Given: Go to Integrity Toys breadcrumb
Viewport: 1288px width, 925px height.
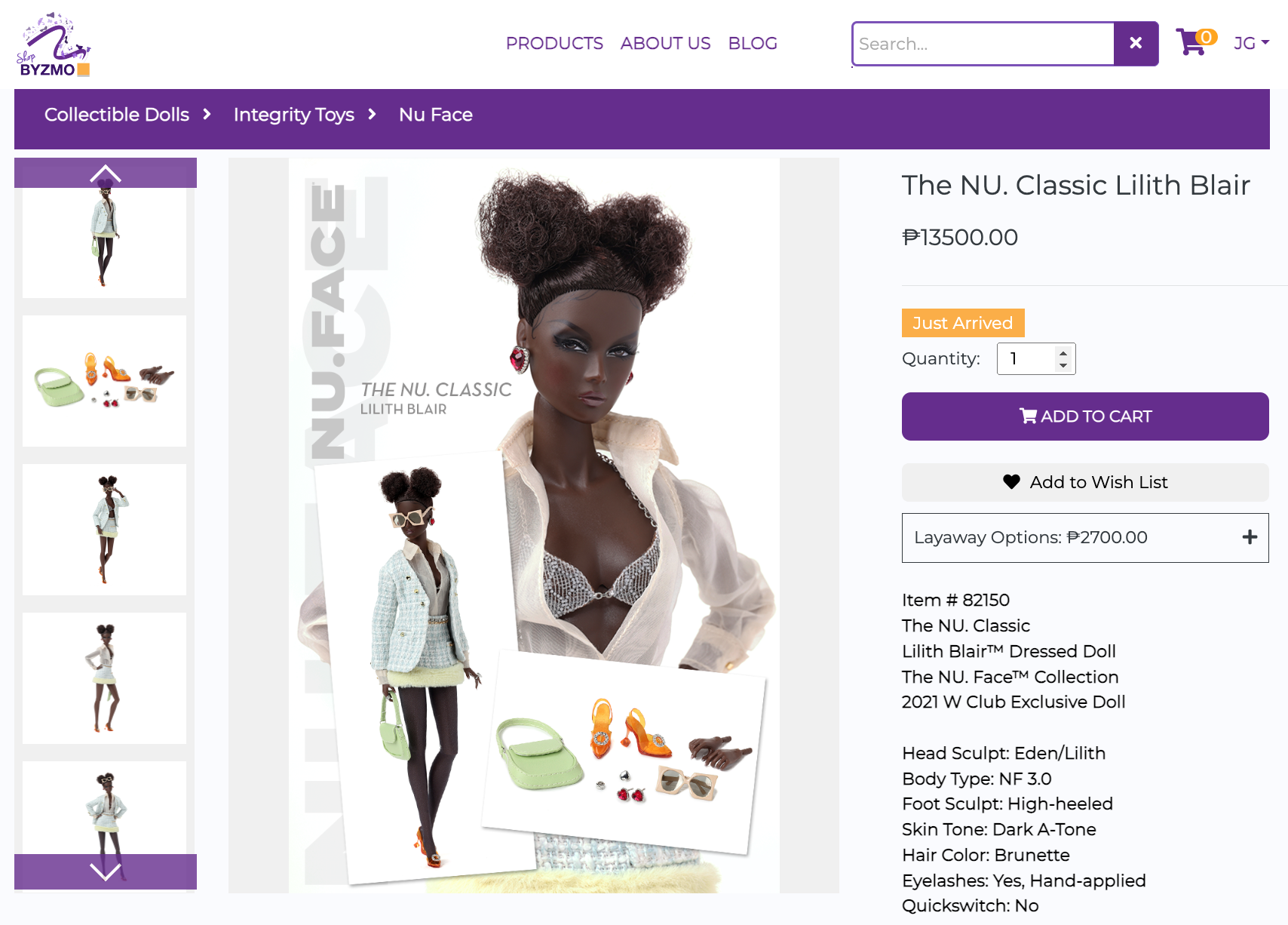Looking at the screenshot, I should pyautogui.click(x=294, y=115).
